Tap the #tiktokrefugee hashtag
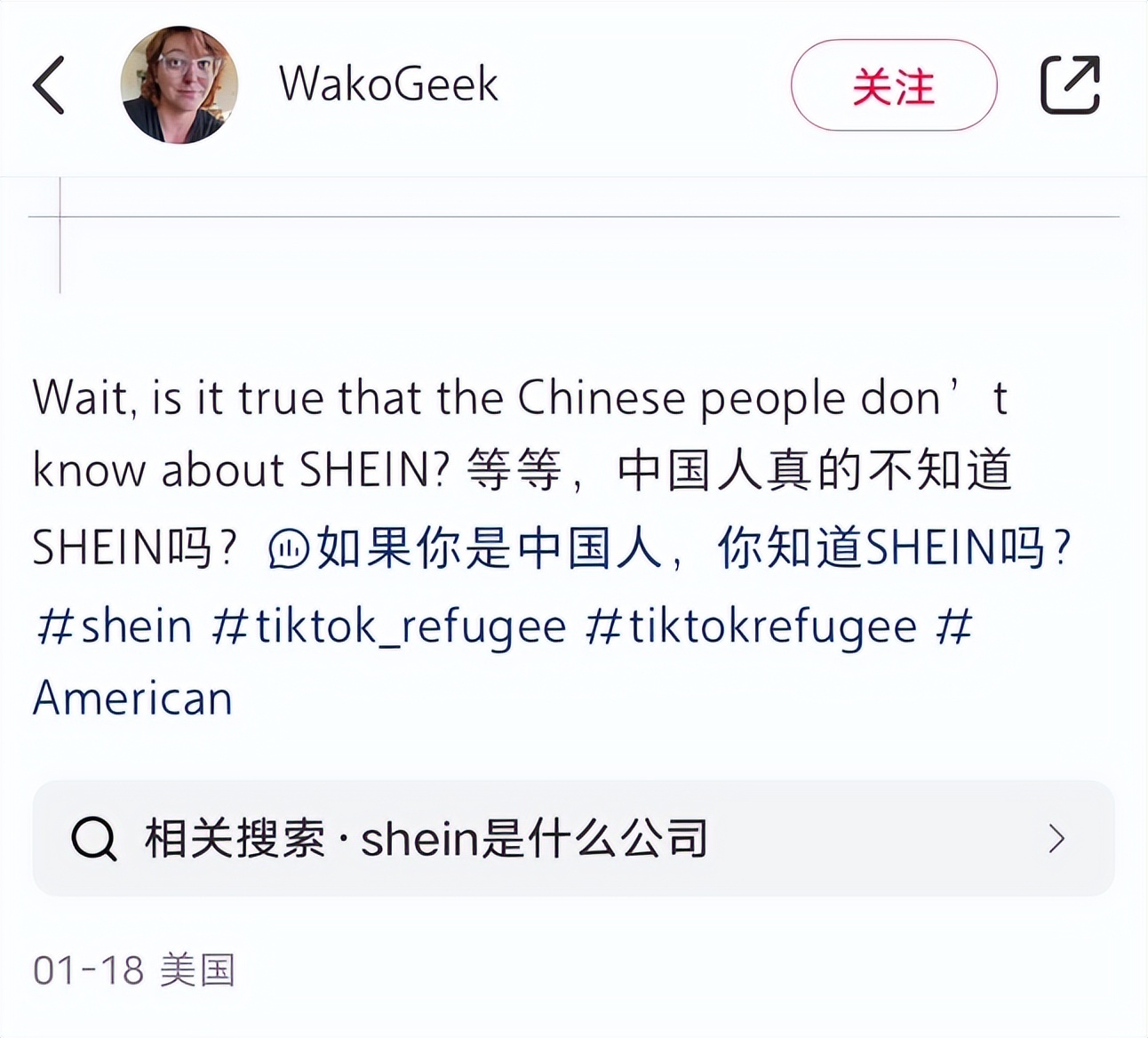The image size is (1148, 1038). 751,627
